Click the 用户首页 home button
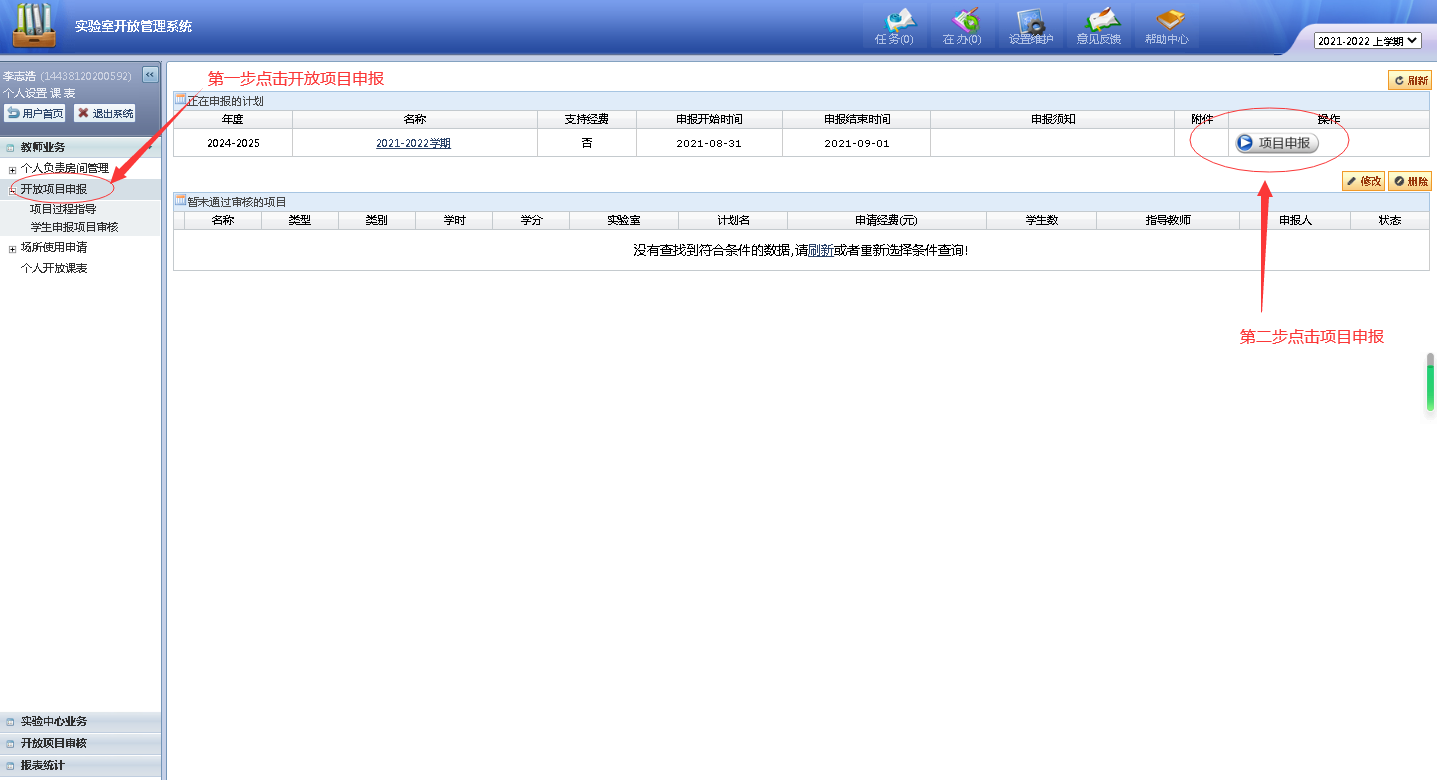The width and height of the screenshot is (1437, 780). (35, 113)
